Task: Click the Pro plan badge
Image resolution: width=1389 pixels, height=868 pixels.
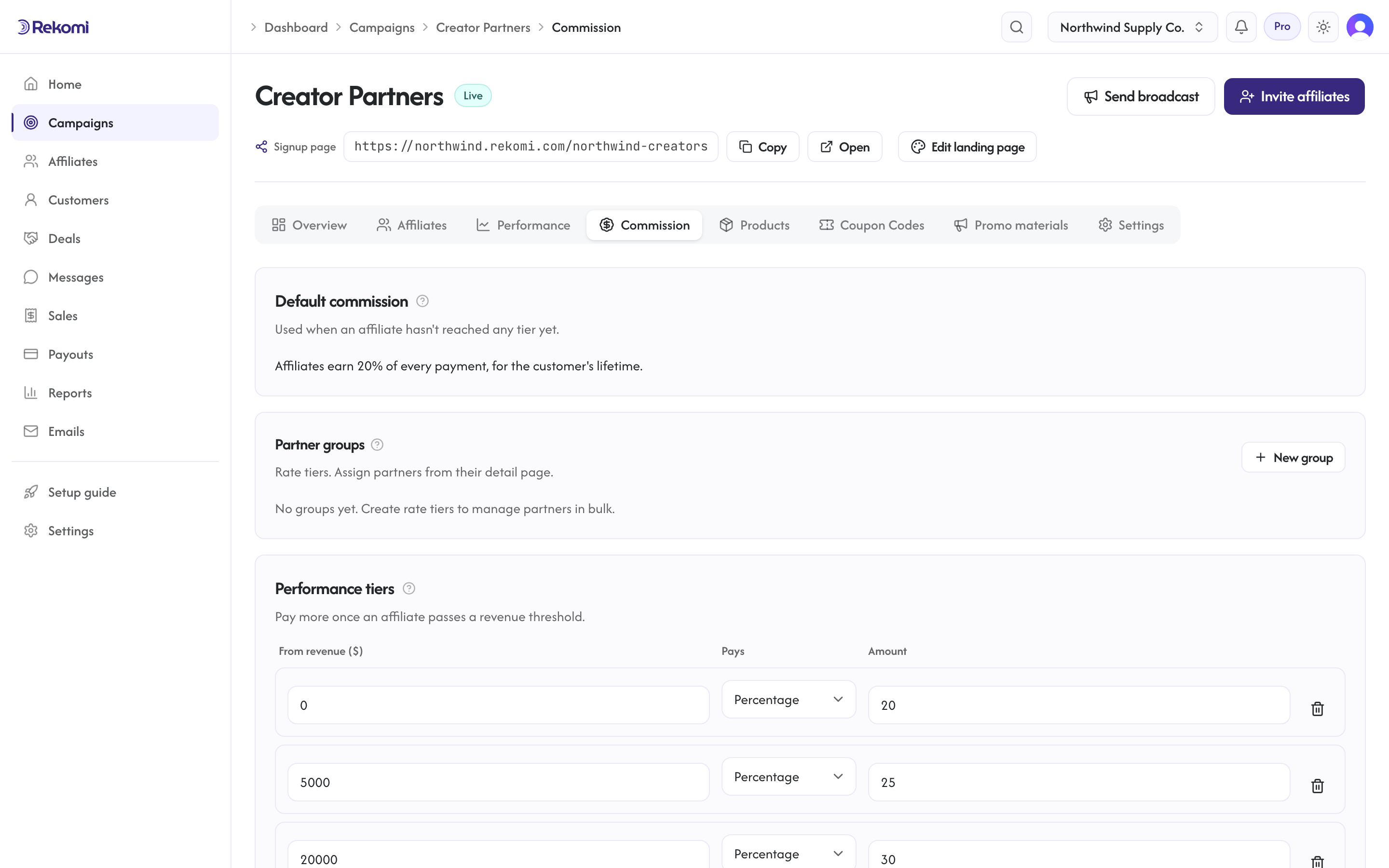Action: 1281,27
